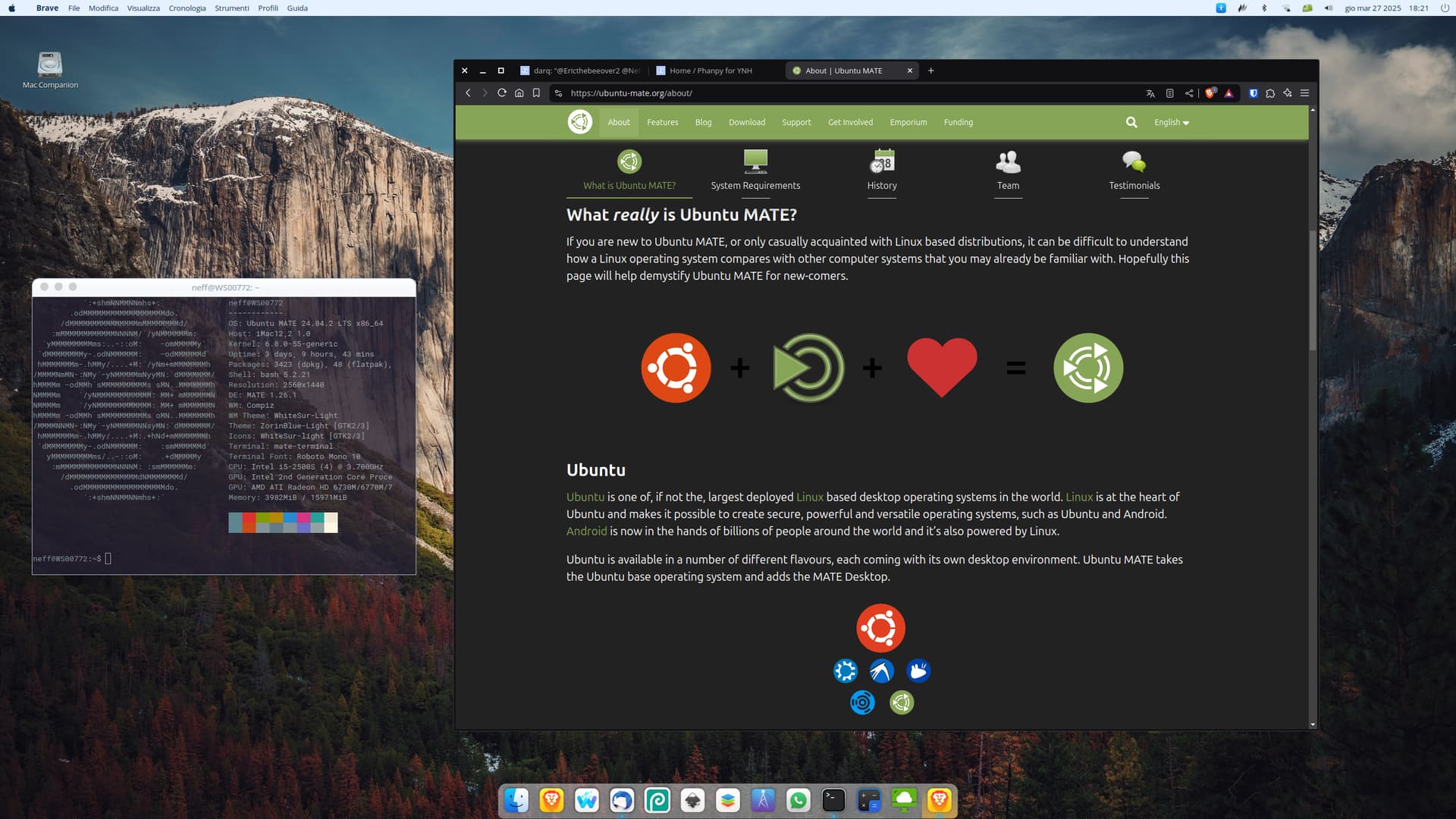
Task: Open Brave Rewards triangle icon
Action: coord(1228,93)
